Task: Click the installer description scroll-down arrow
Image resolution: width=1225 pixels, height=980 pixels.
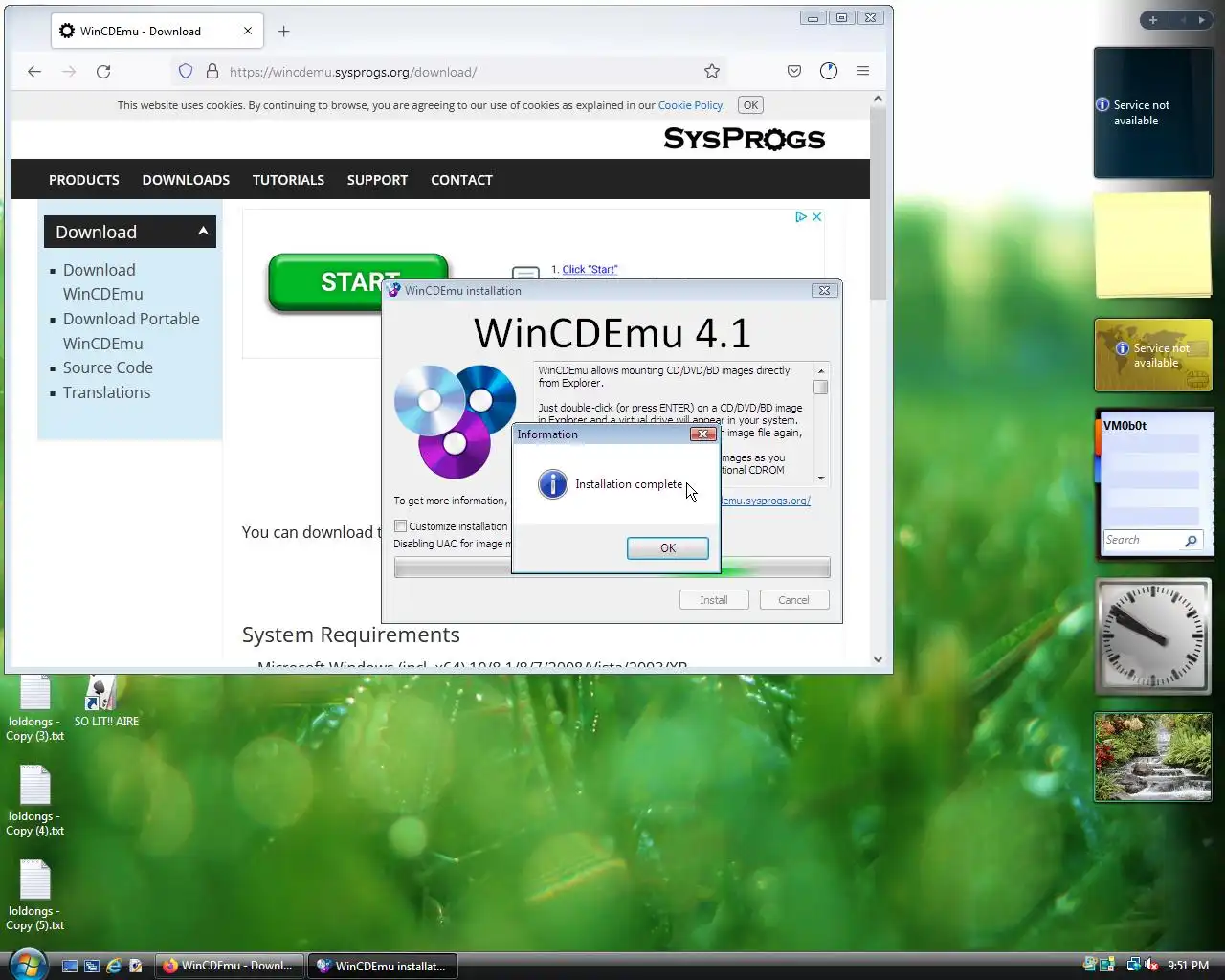Action: (x=821, y=478)
